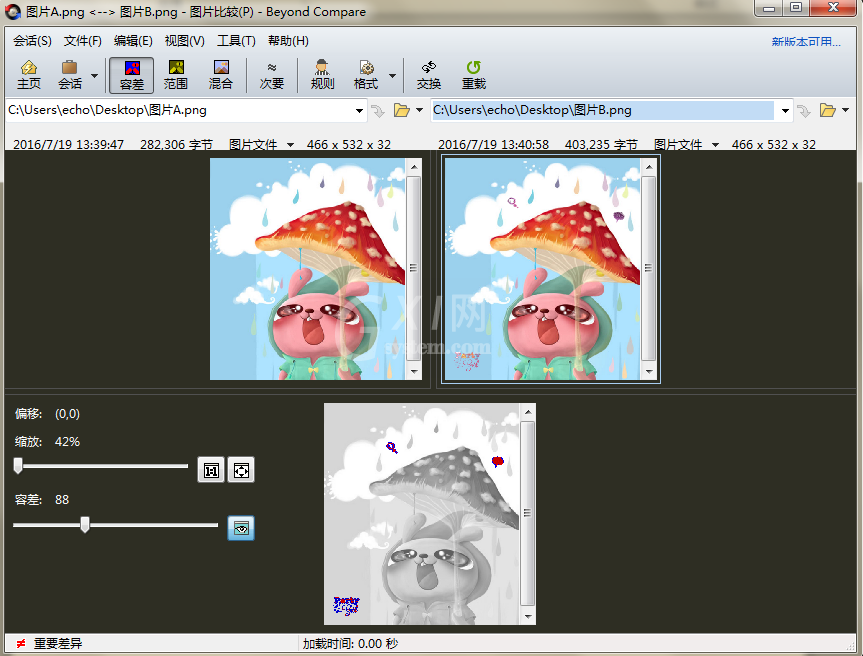Select the 容差 tolerance view mode
The height and width of the screenshot is (656, 863).
coord(132,75)
